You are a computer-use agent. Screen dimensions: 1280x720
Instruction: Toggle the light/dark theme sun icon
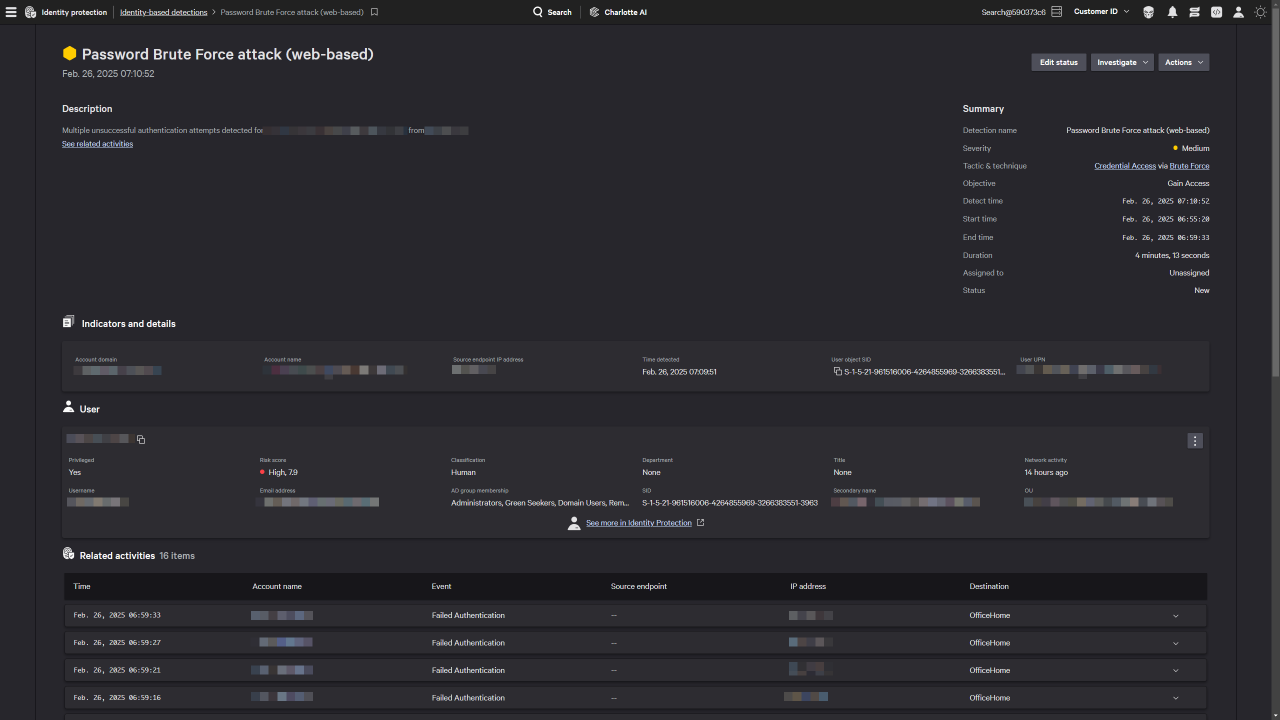click(x=1261, y=12)
